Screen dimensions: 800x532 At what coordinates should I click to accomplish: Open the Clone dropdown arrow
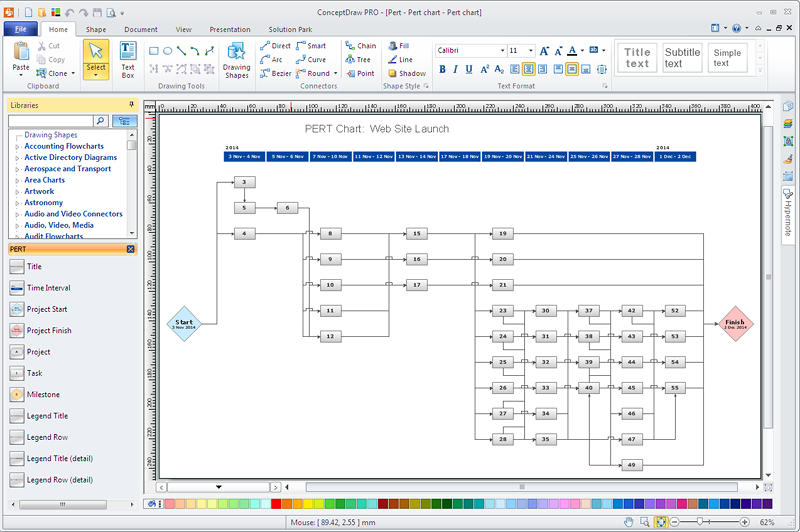73,73
